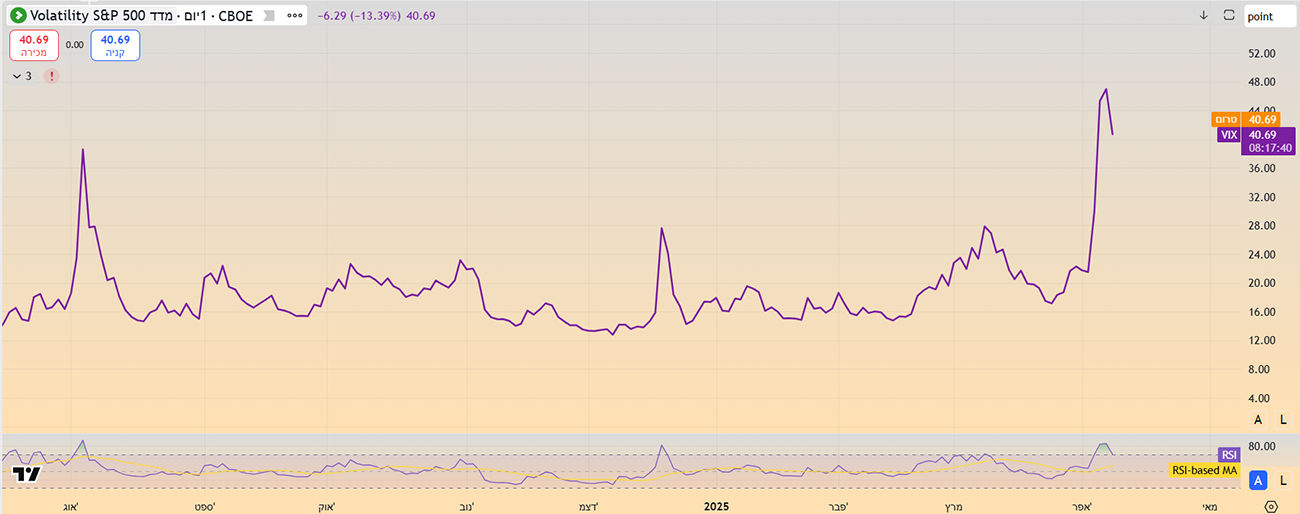Click the yellow RSI-based MA label

point(1203,469)
